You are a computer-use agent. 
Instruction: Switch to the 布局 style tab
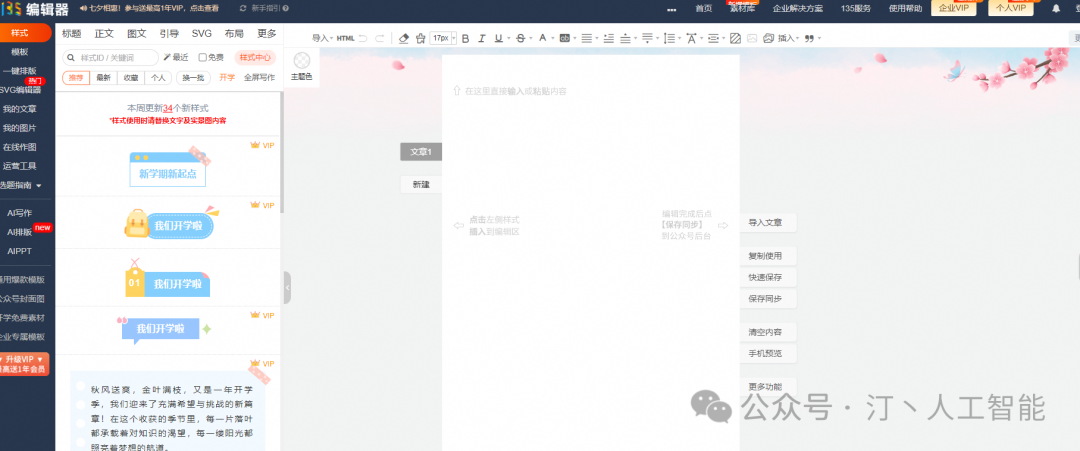click(233, 34)
